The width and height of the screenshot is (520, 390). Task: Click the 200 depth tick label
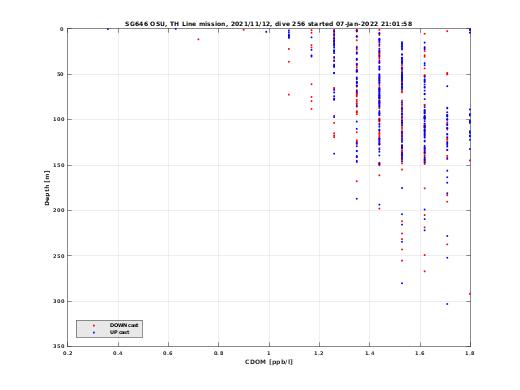click(58, 210)
